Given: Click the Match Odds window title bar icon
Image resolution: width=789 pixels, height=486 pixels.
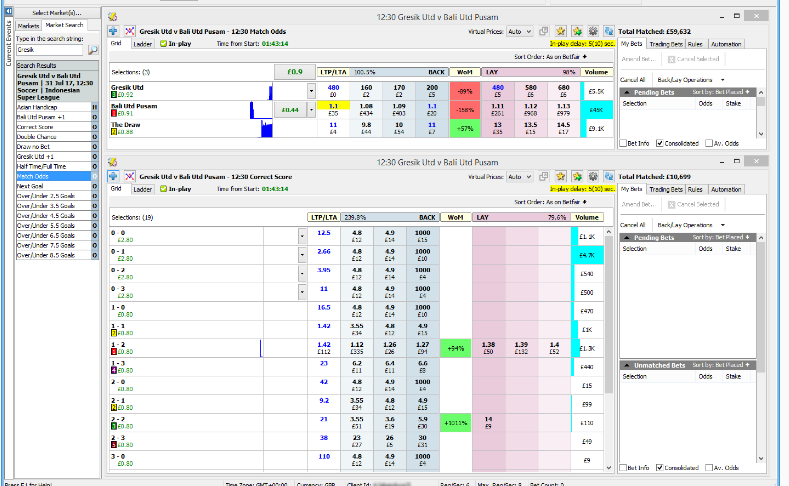Looking at the screenshot, I should click(x=113, y=17).
